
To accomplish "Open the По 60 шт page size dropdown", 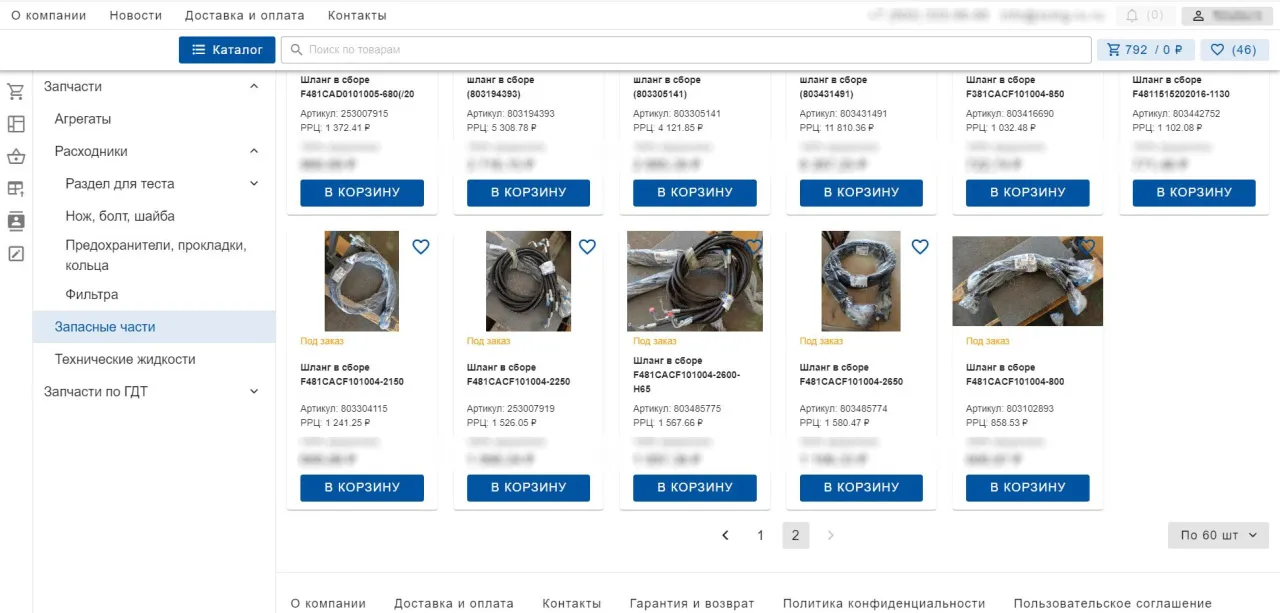I will [1218, 535].
